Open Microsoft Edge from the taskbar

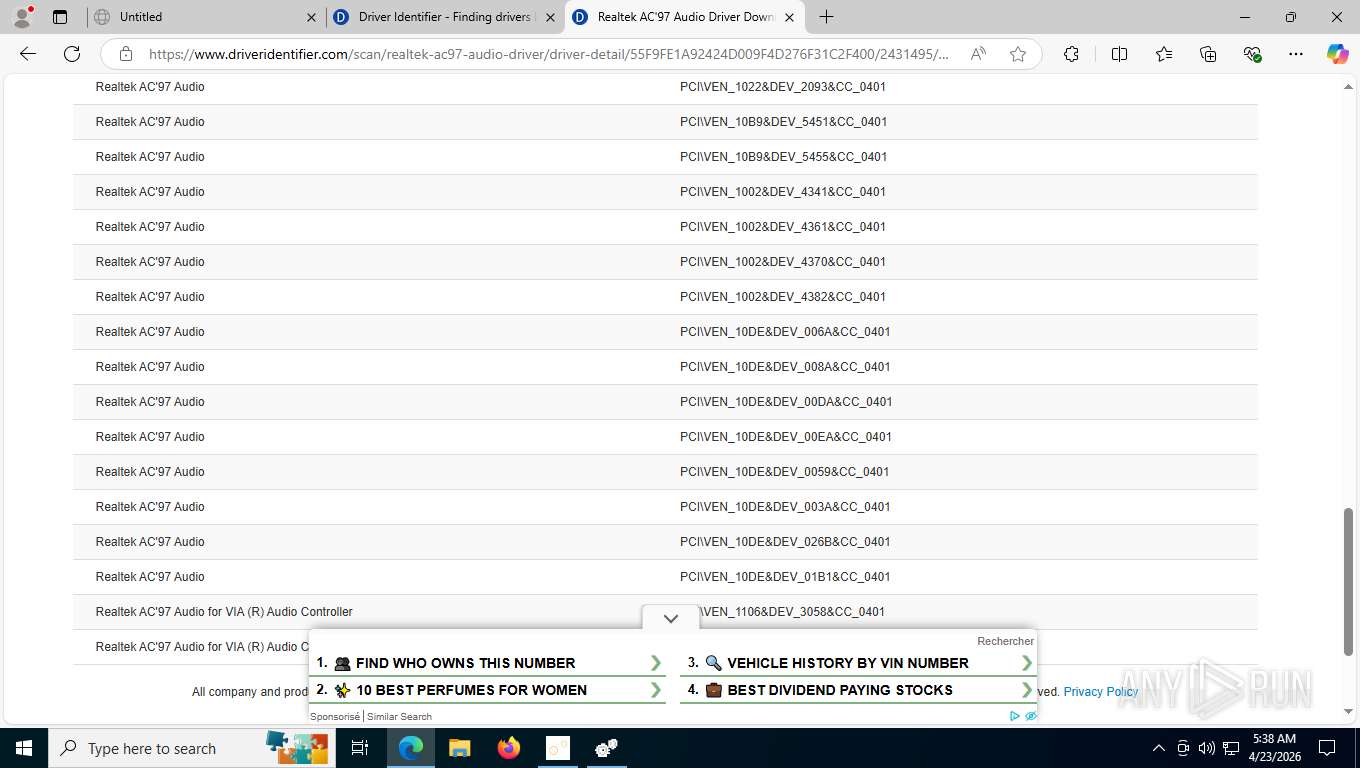[410, 748]
